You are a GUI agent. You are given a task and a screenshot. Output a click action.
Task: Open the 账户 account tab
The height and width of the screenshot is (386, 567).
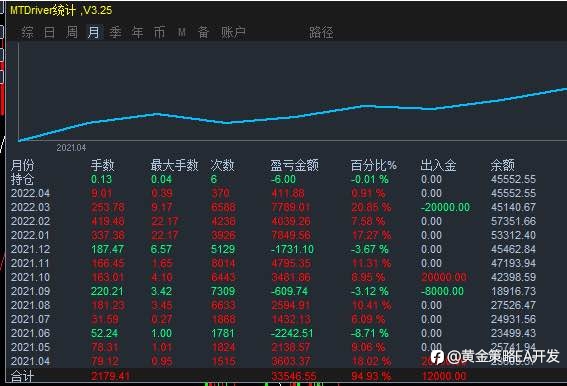point(234,33)
